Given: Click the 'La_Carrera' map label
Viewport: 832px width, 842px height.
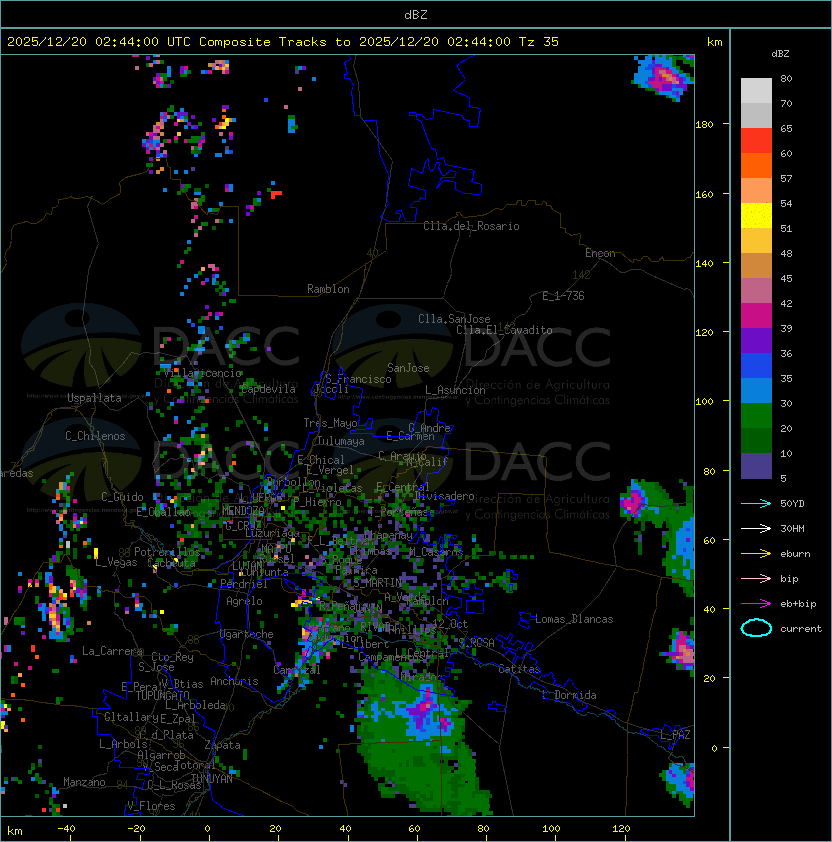Looking at the screenshot, I should [112, 651].
